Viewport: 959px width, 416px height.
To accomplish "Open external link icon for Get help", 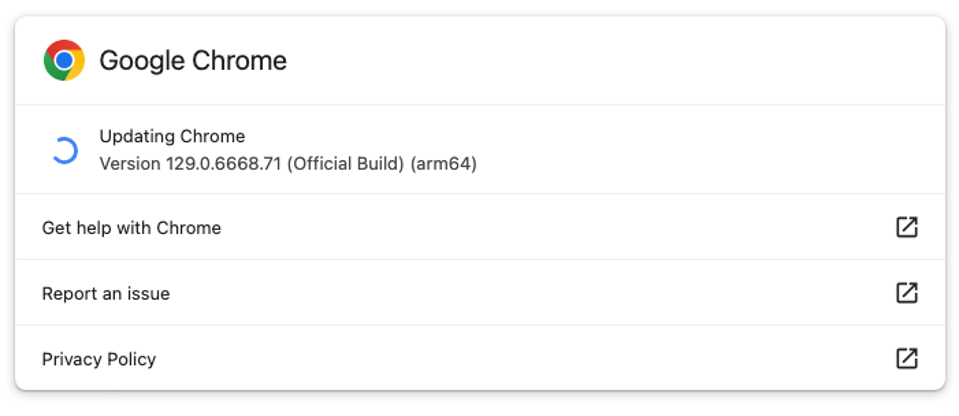I will tap(906, 227).
